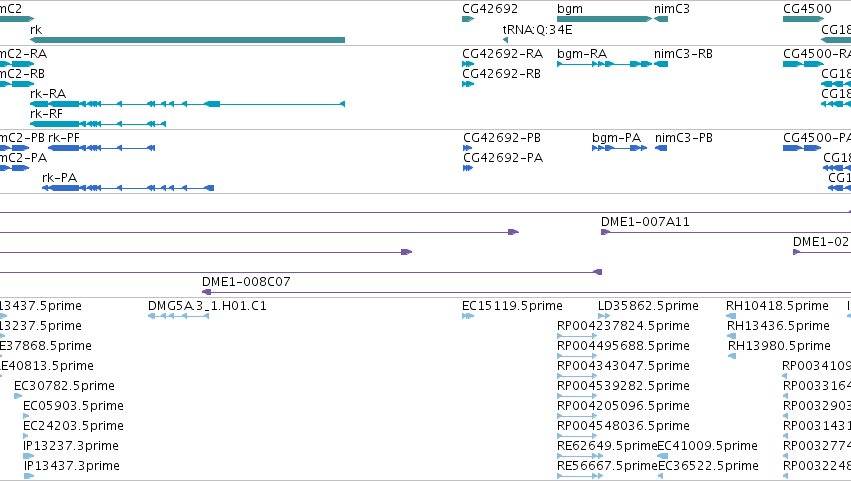The height and width of the screenshot is (481, 851).
Task: Click the RP004539282.5prime EST label
Action: (x=623, y=386)
